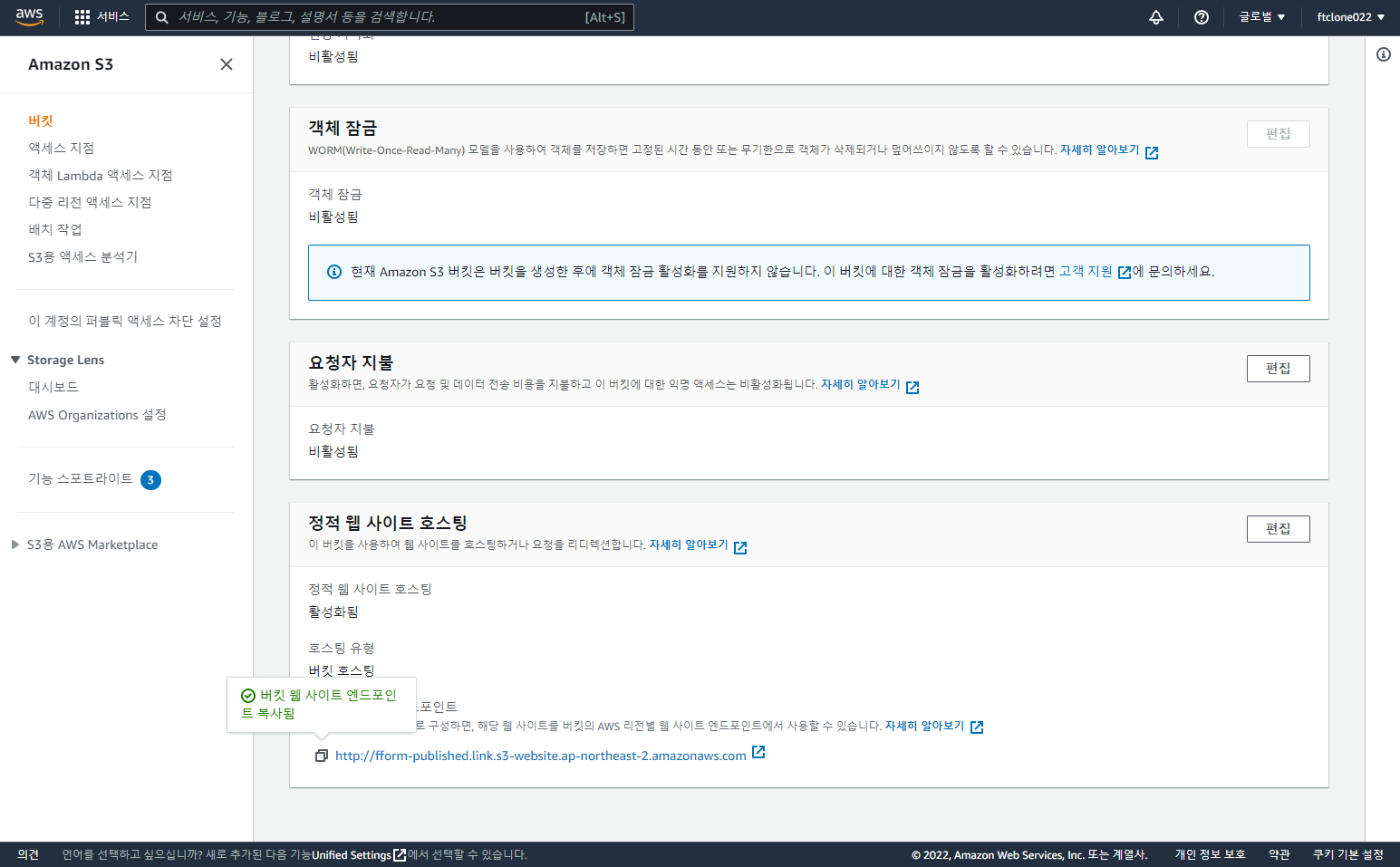Expand S3용 AWS Marketplace section
Image resolution: width=1400 pixels, height=867 pixels.
[x=15, y=544]
